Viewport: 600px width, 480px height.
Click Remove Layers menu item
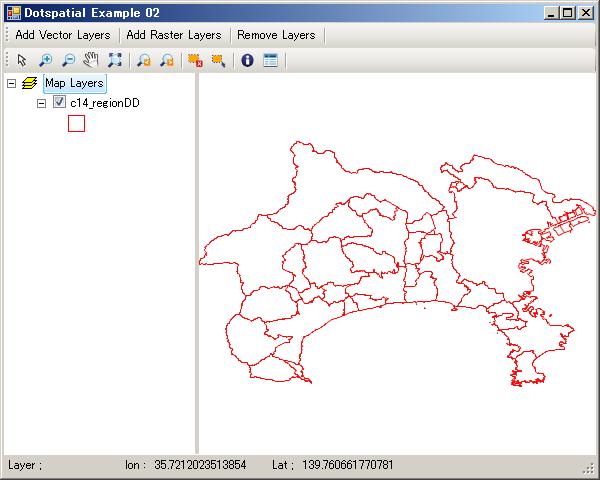(x=276, y=35)
